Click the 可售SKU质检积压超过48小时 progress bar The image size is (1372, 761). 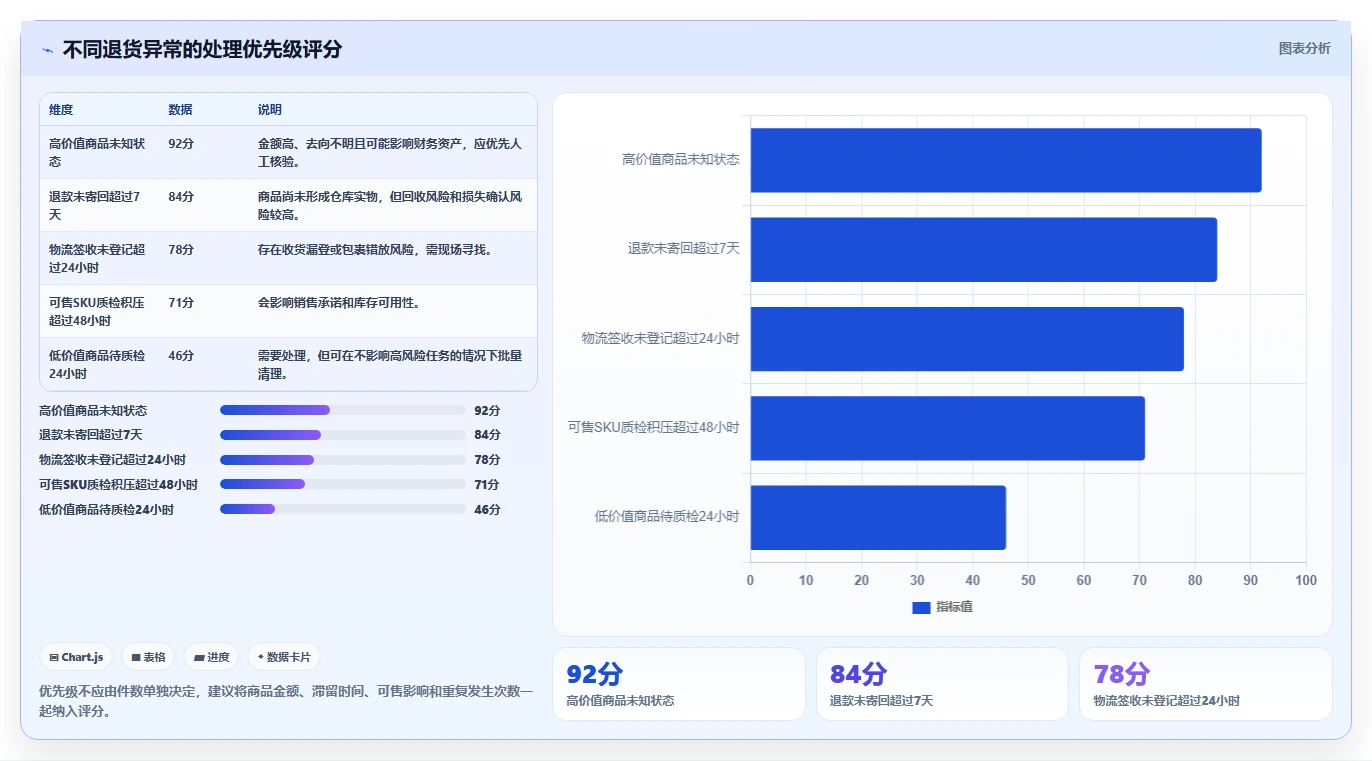pos(343,484)
